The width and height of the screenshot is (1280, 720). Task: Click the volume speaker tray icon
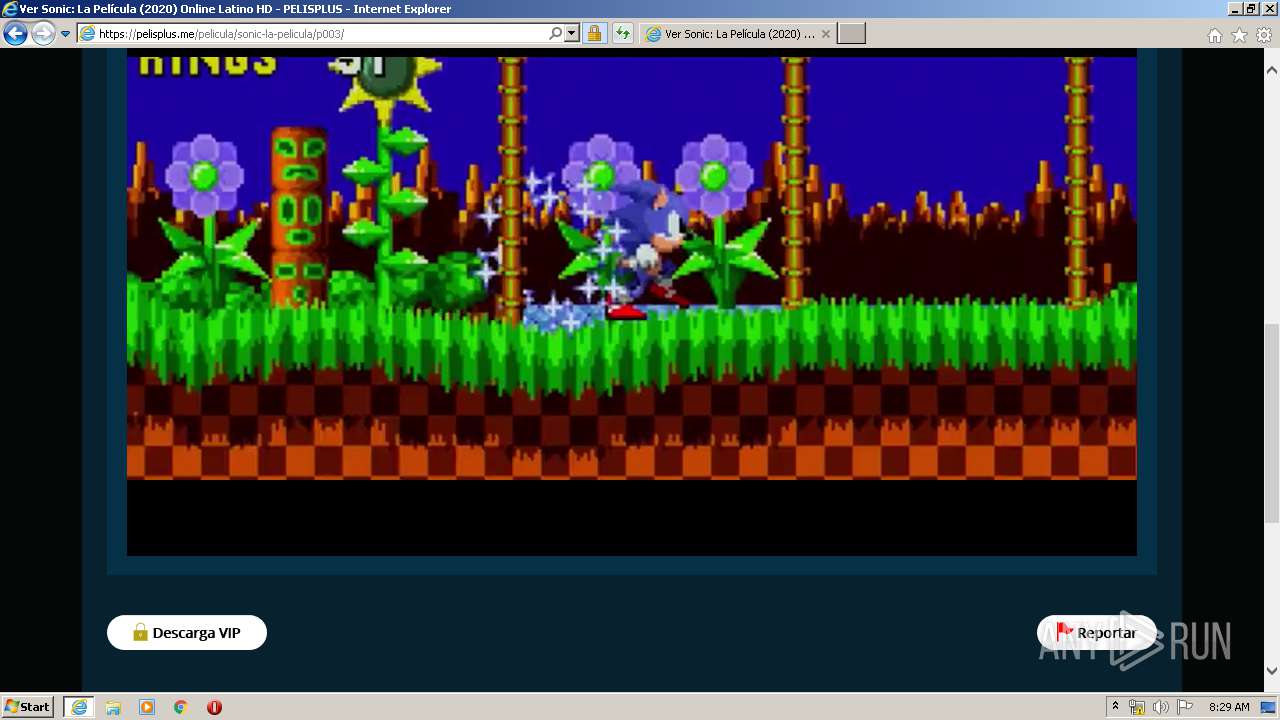click(1161, 707)
